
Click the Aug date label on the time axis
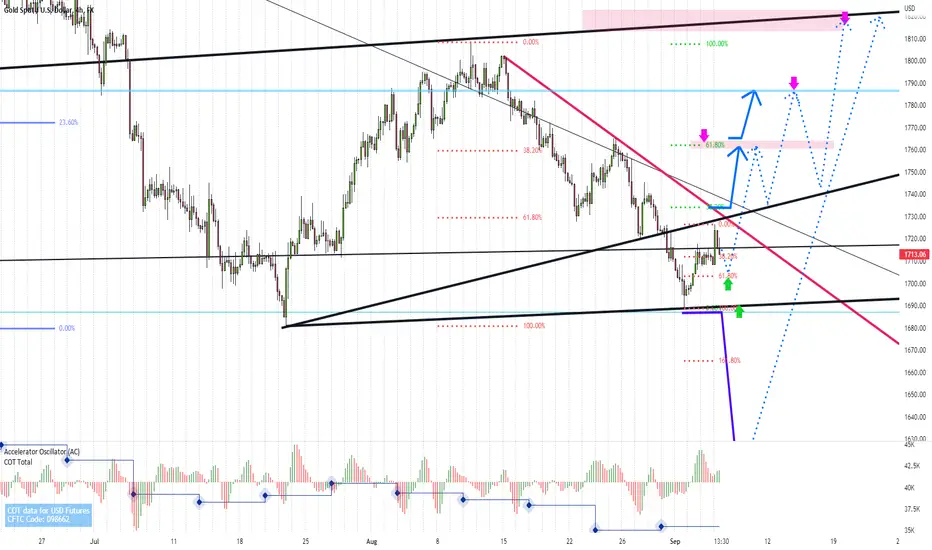click(x=371, y=542)
